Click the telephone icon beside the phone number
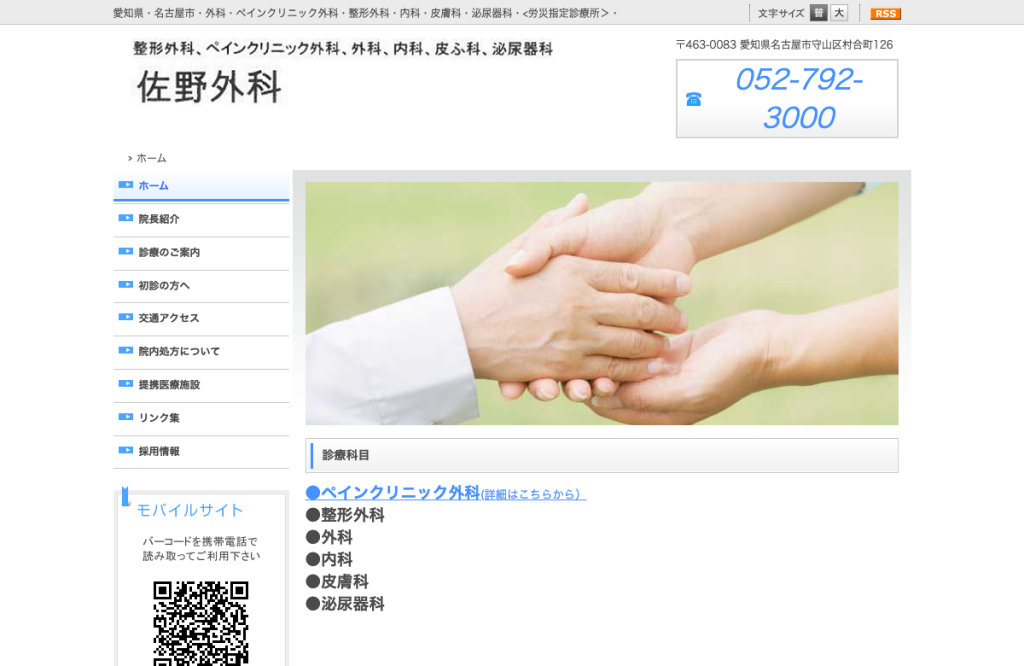The width and height of the screenshot is (1024, 666). tap(694, 99)
